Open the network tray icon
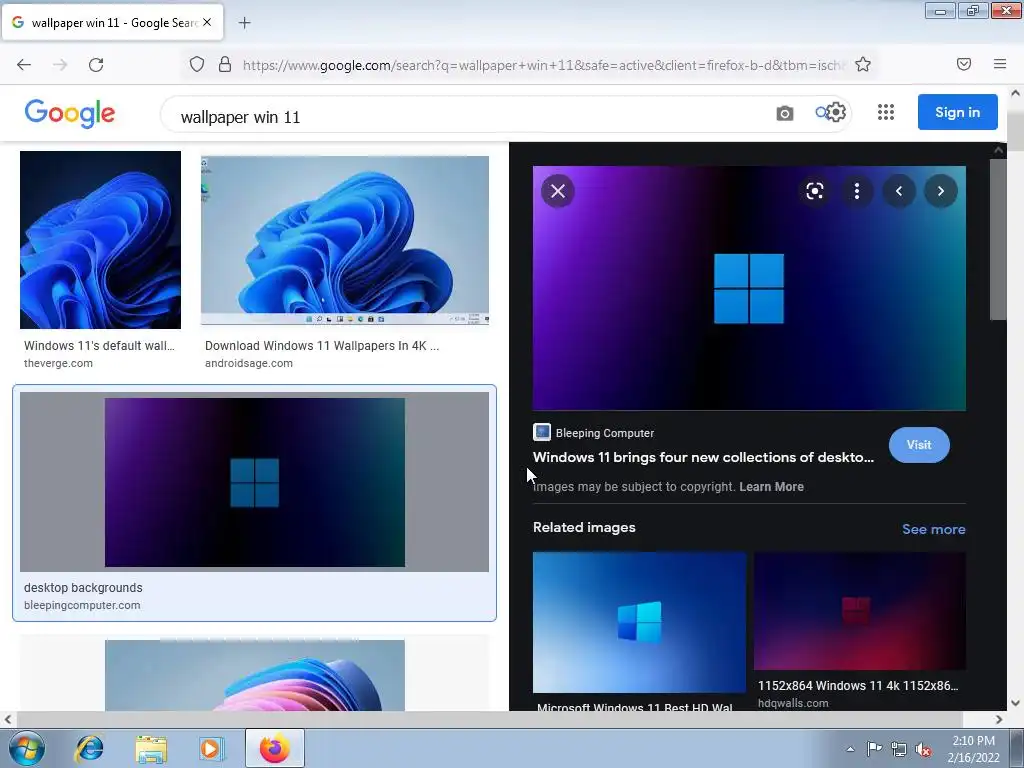Image resolution: width=1024 pixels, height=768 pixels. (x=899, y=749)
